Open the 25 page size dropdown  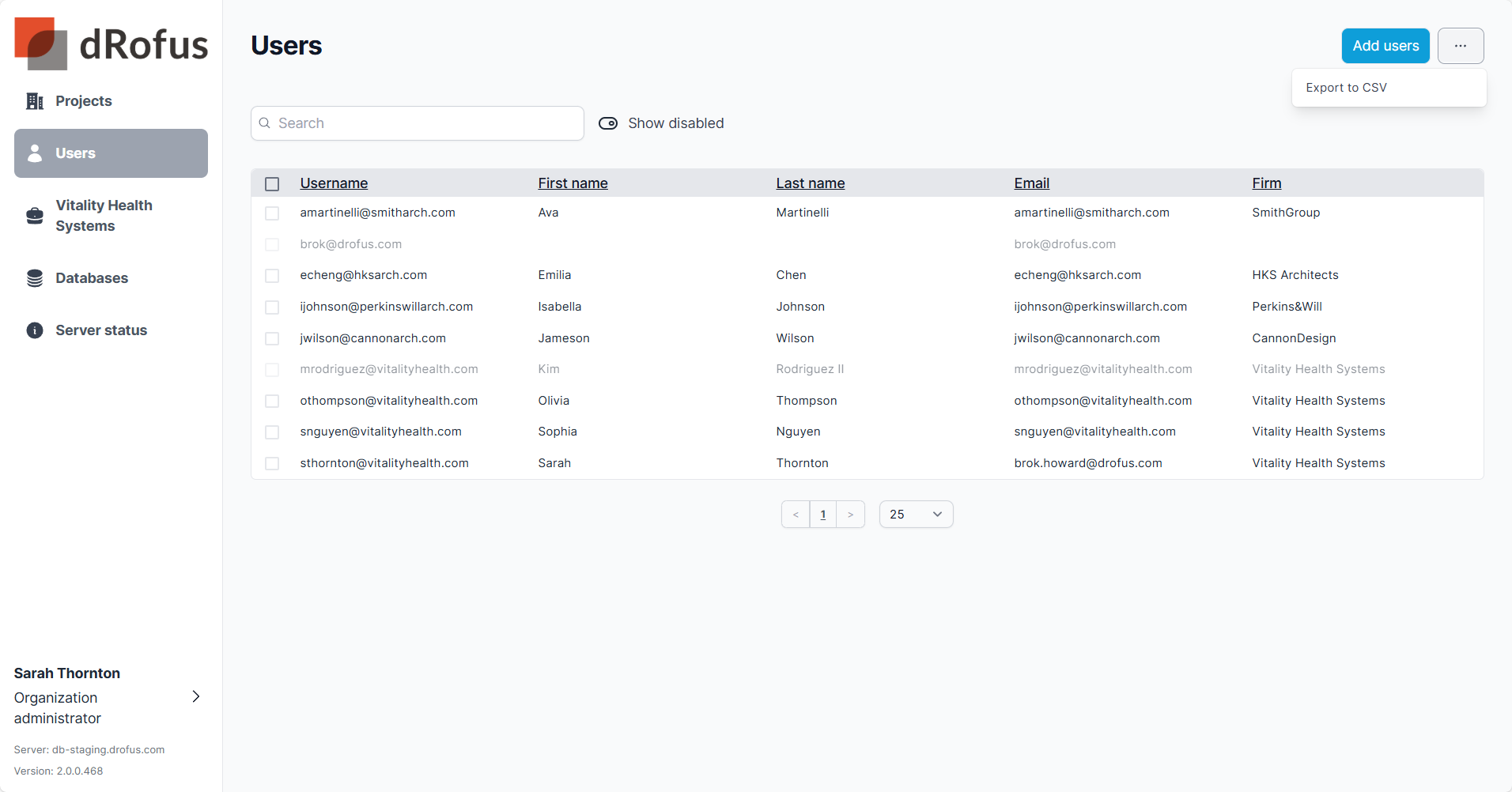(916, 515)
